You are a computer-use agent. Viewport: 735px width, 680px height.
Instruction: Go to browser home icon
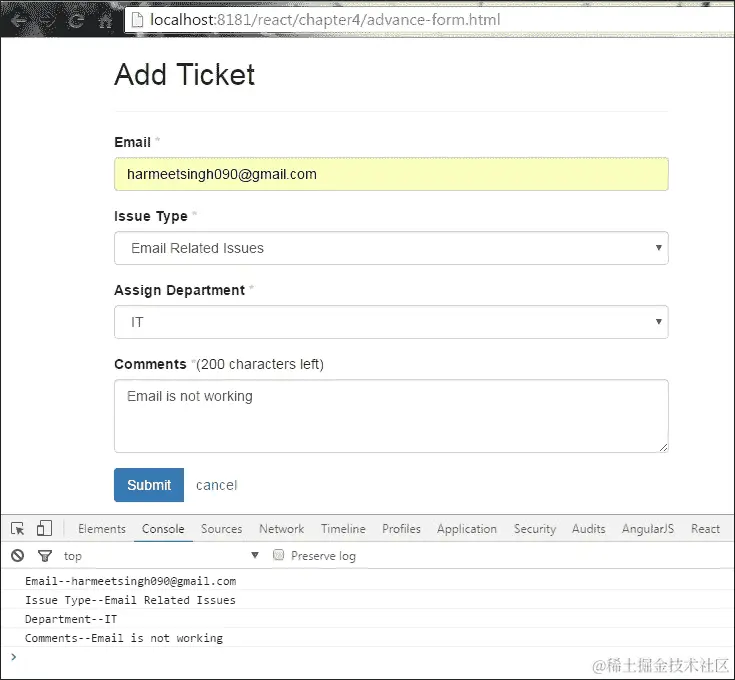point(106,21)
